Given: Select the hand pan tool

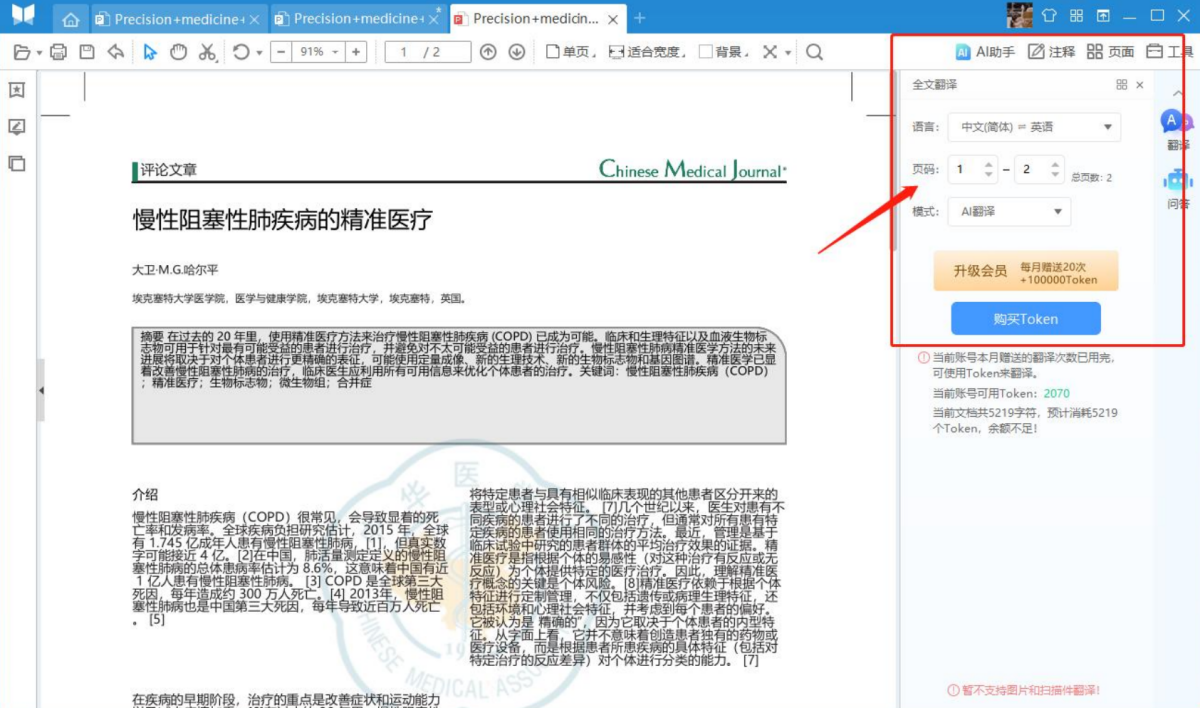Looking at the screenshot, I should pos(178,52).
